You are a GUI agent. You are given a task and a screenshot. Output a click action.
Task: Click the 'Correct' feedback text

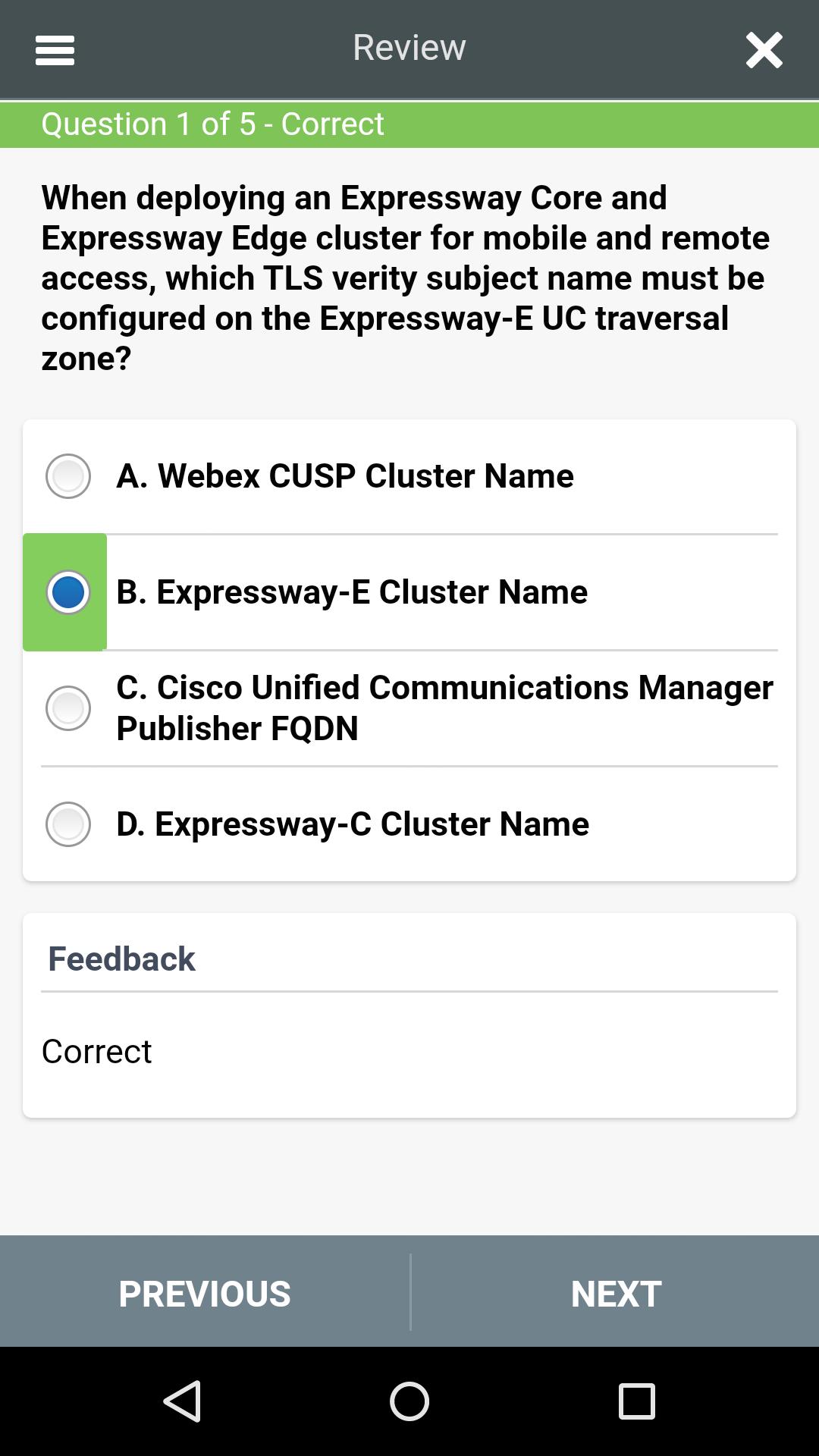pyautogui.click(x=97, y=1052)
